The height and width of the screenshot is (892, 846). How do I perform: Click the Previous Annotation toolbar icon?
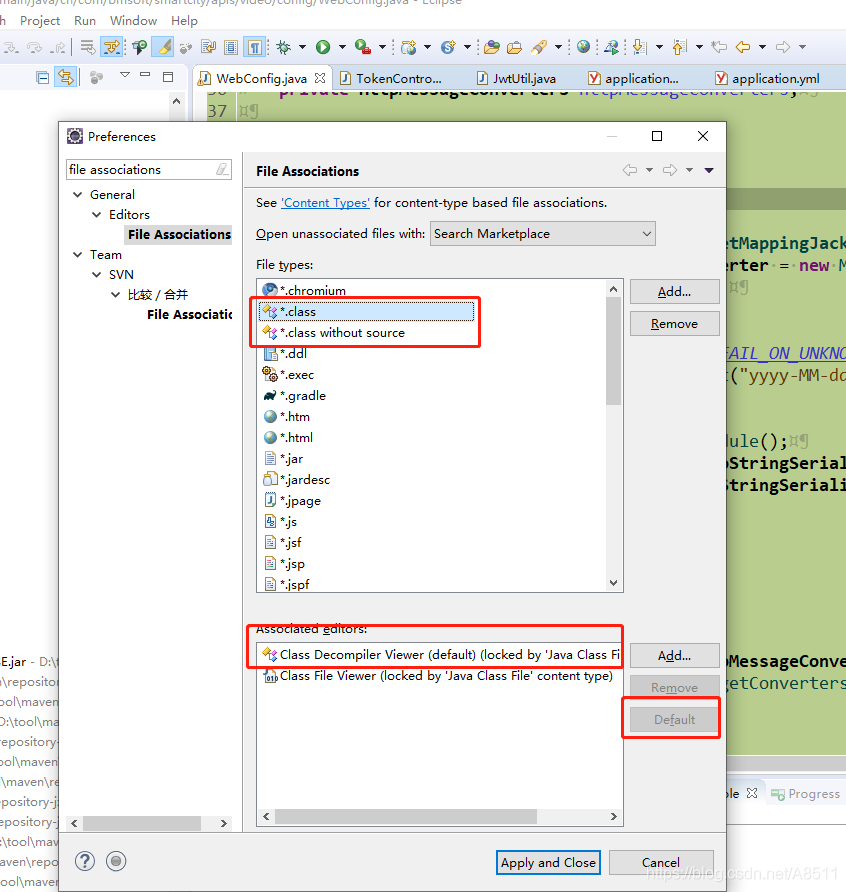[x=679, y=47]
